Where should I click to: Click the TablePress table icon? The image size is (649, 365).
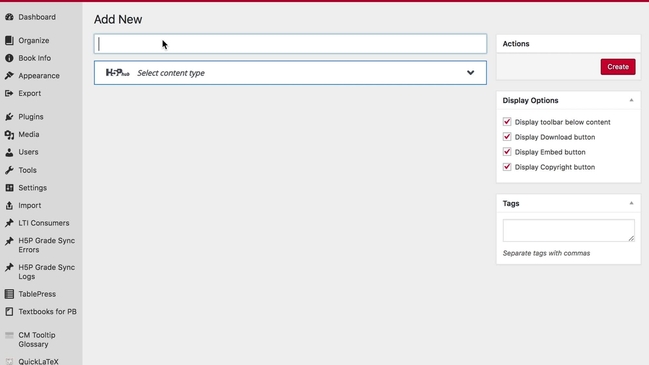coord(9,294)
